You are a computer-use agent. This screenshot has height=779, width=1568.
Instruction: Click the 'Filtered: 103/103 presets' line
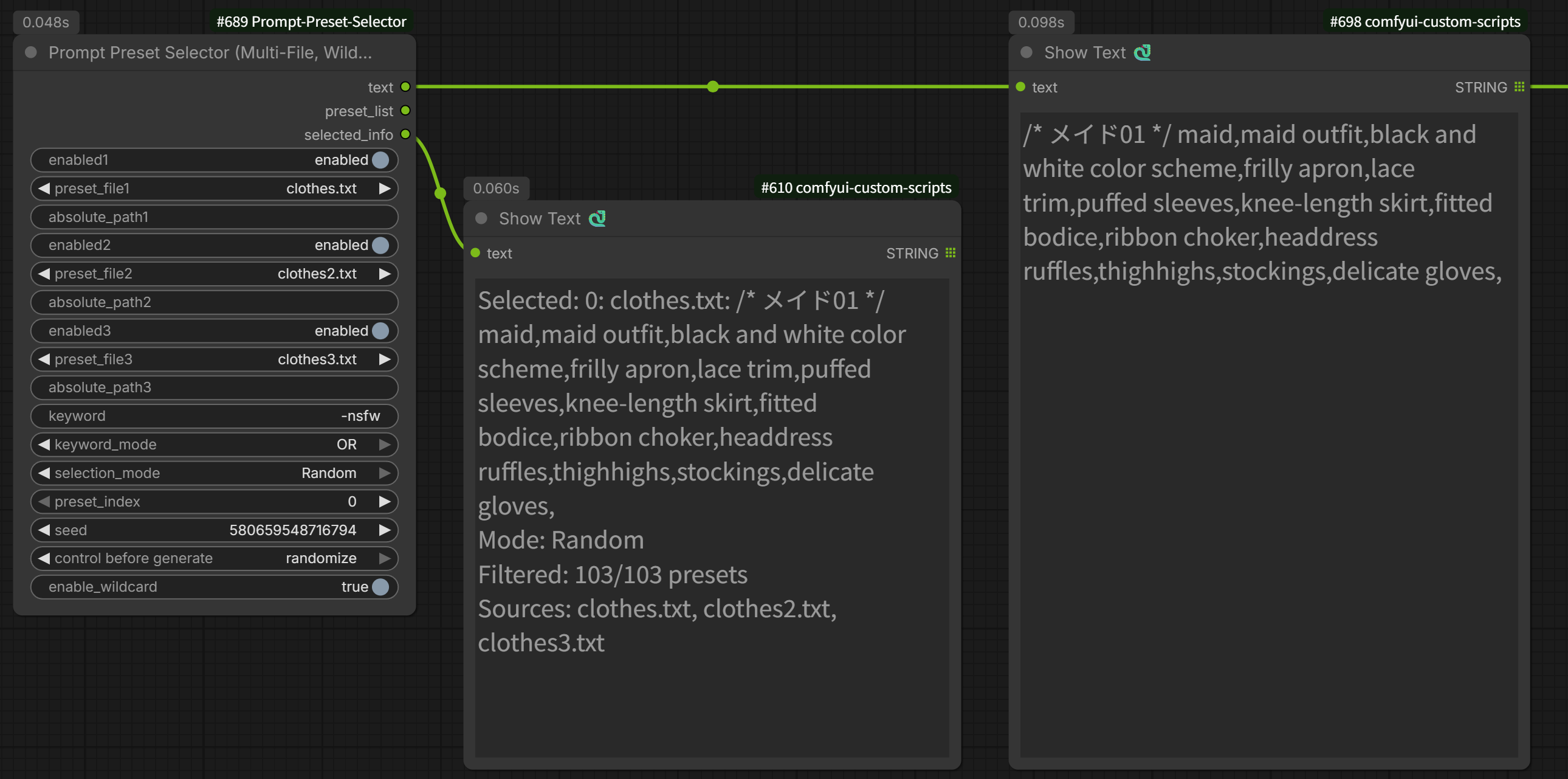pos(613,574)
